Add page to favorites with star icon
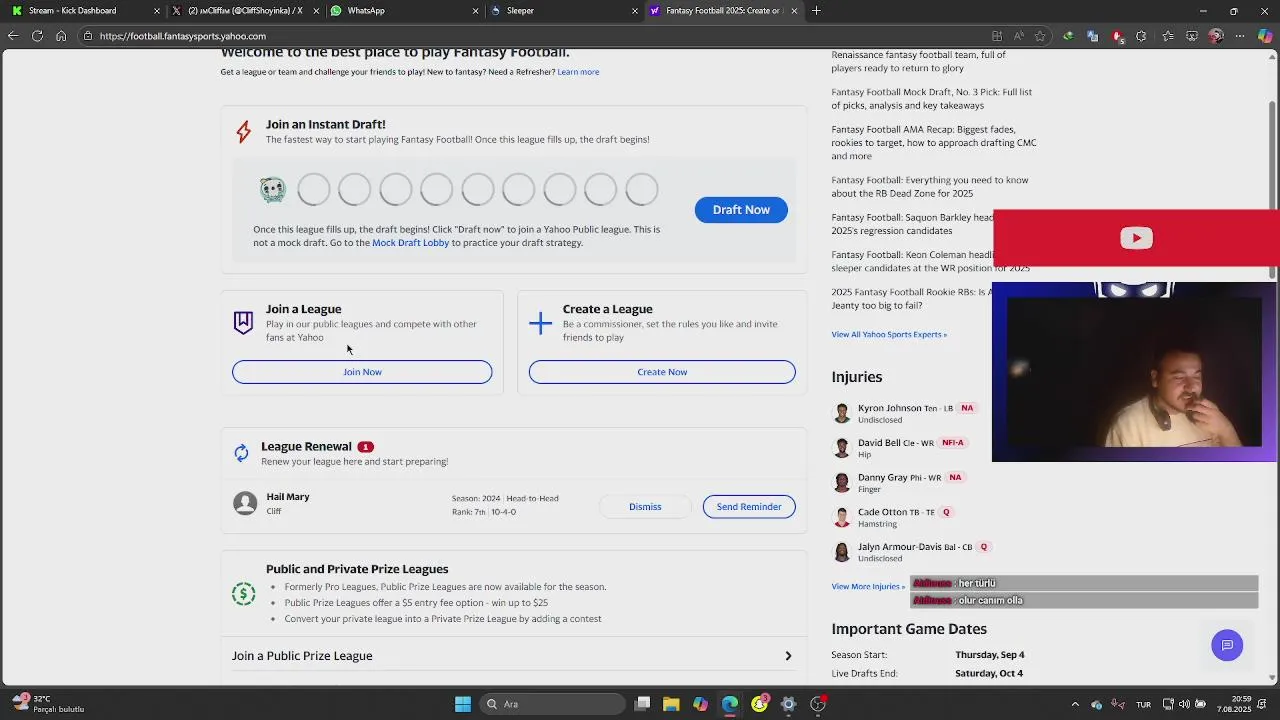Screen dimensions: 1280x720 point(1040,36)
